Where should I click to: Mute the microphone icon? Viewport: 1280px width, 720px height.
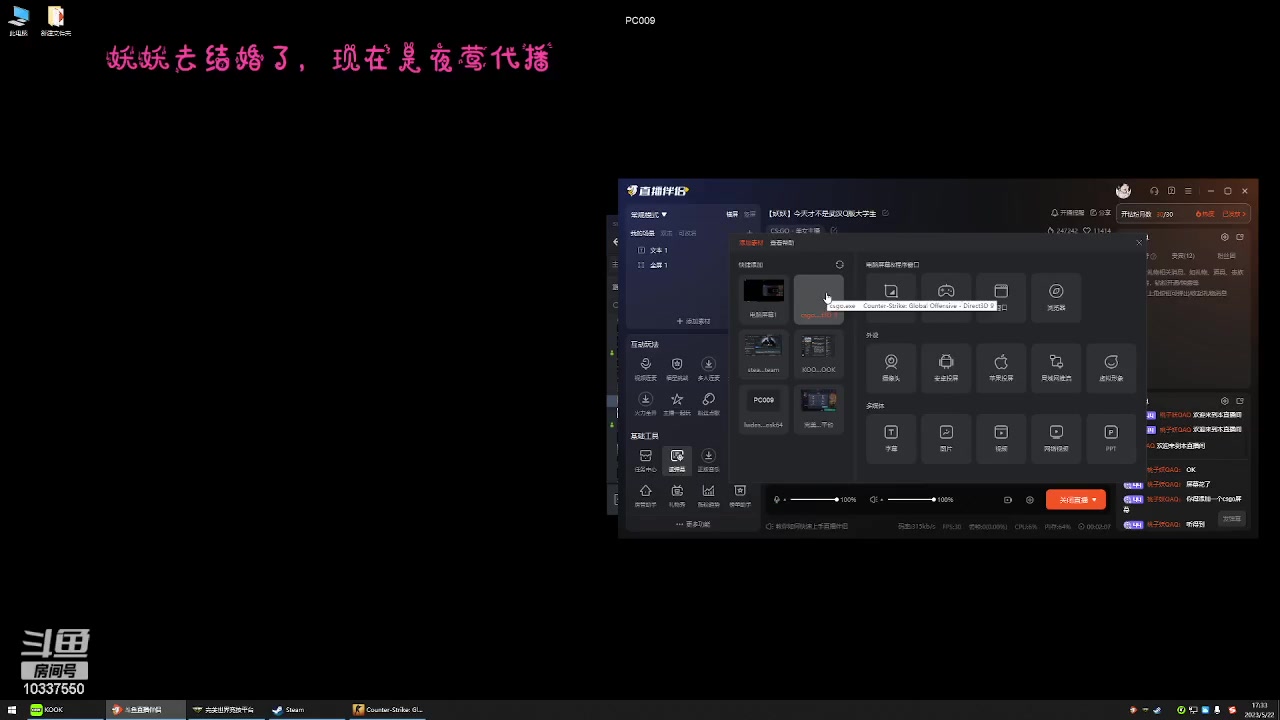(777, 500)
